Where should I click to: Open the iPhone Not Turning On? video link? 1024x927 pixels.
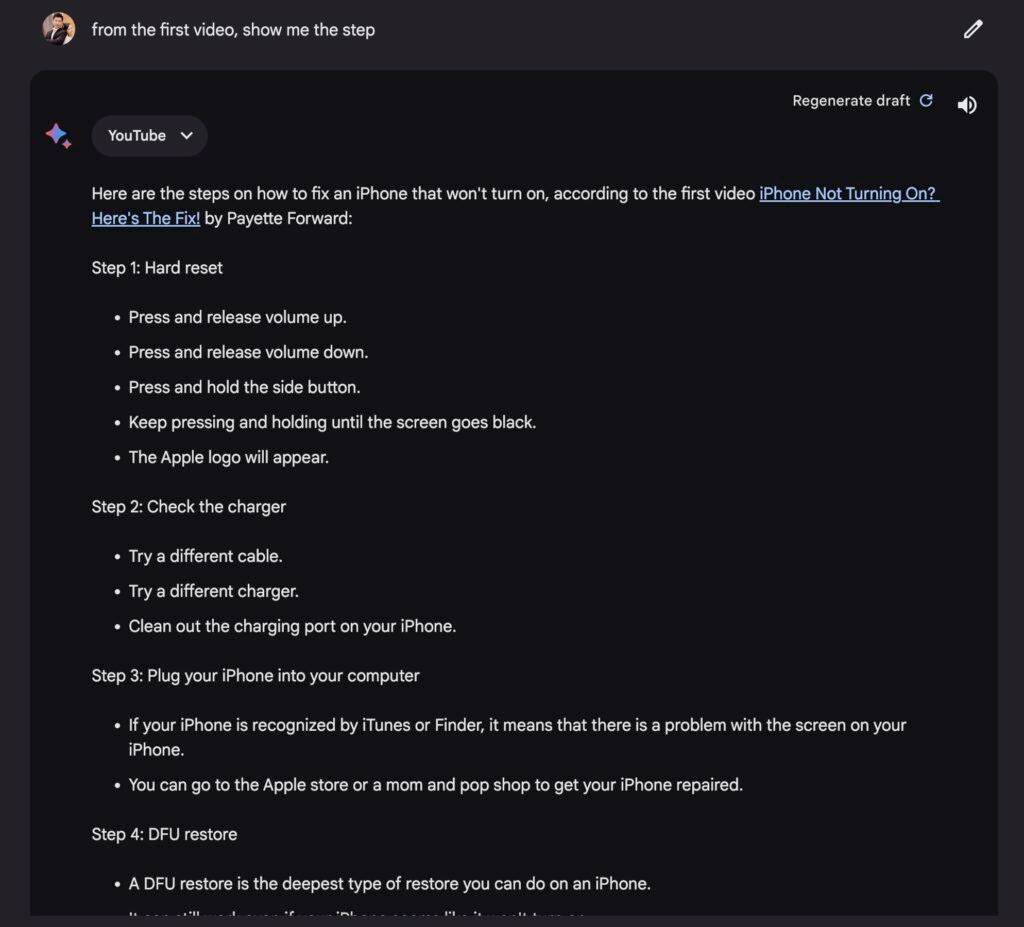tap(848, 193)
